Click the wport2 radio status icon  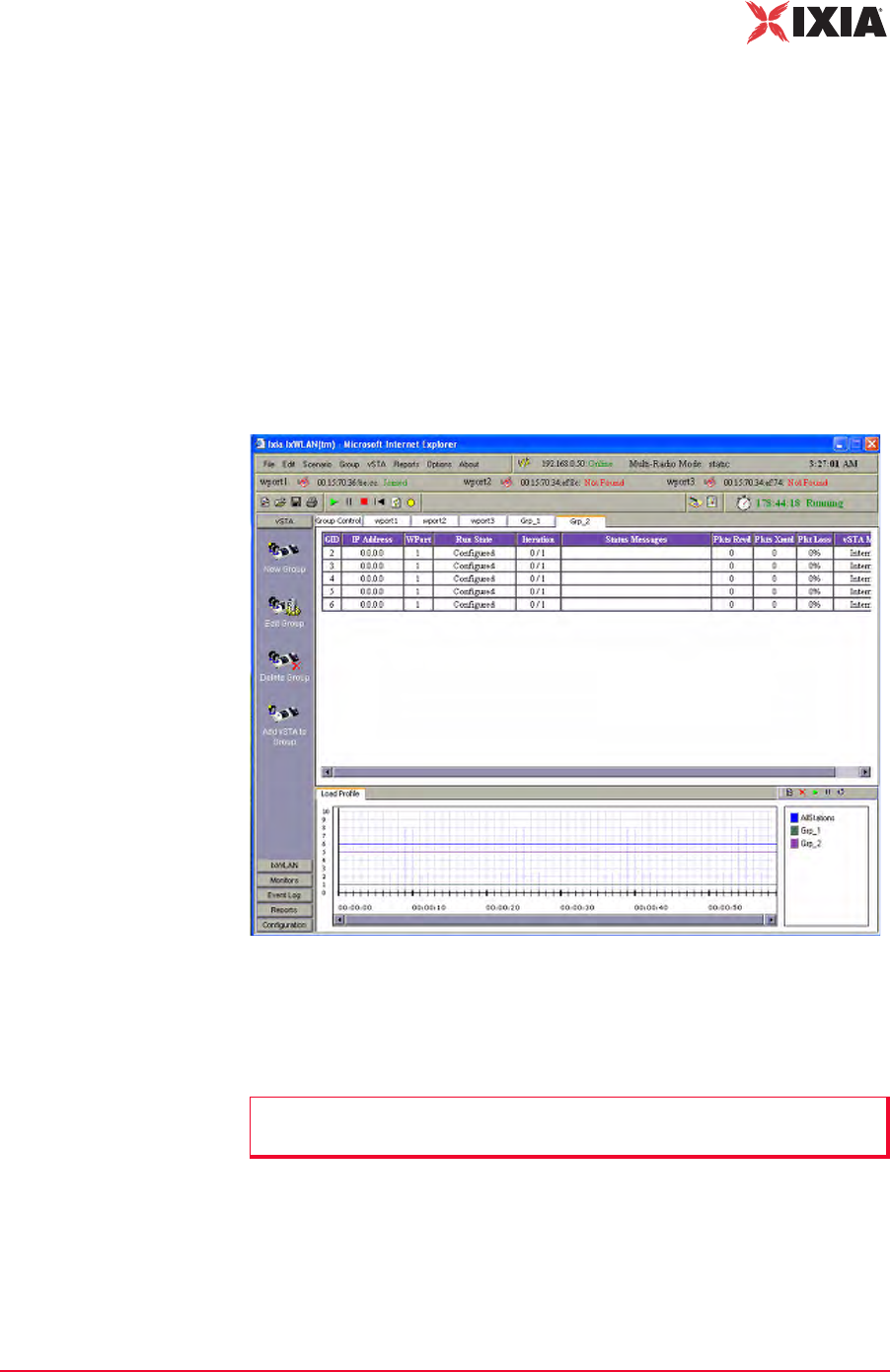click(507, 483)
